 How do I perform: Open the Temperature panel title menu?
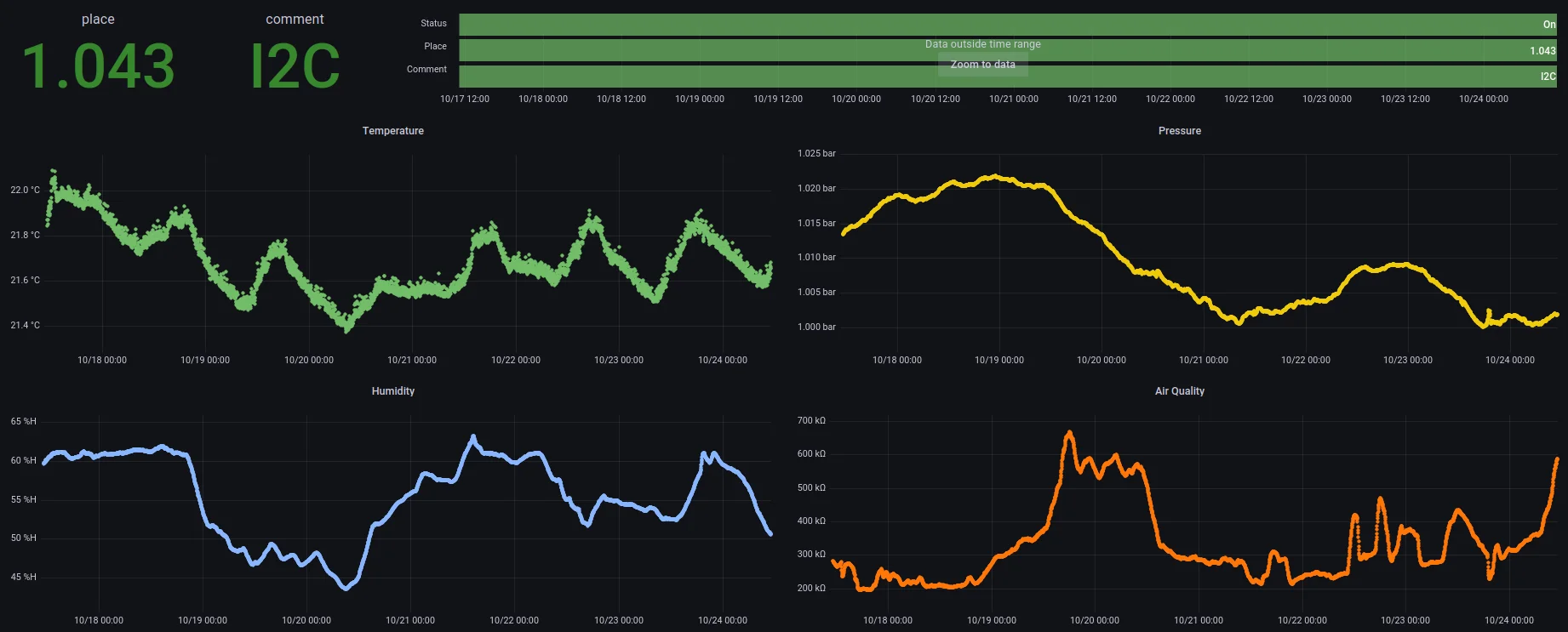[392, 131]
